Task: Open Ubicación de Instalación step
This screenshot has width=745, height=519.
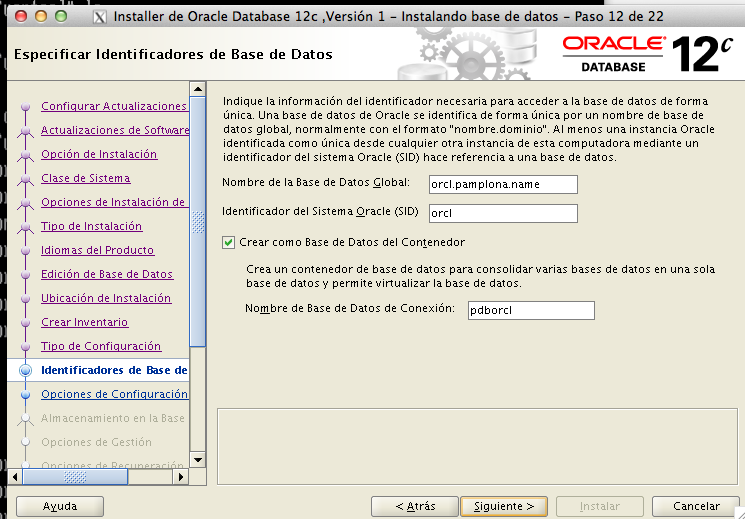Action: (x=106, y=298)
